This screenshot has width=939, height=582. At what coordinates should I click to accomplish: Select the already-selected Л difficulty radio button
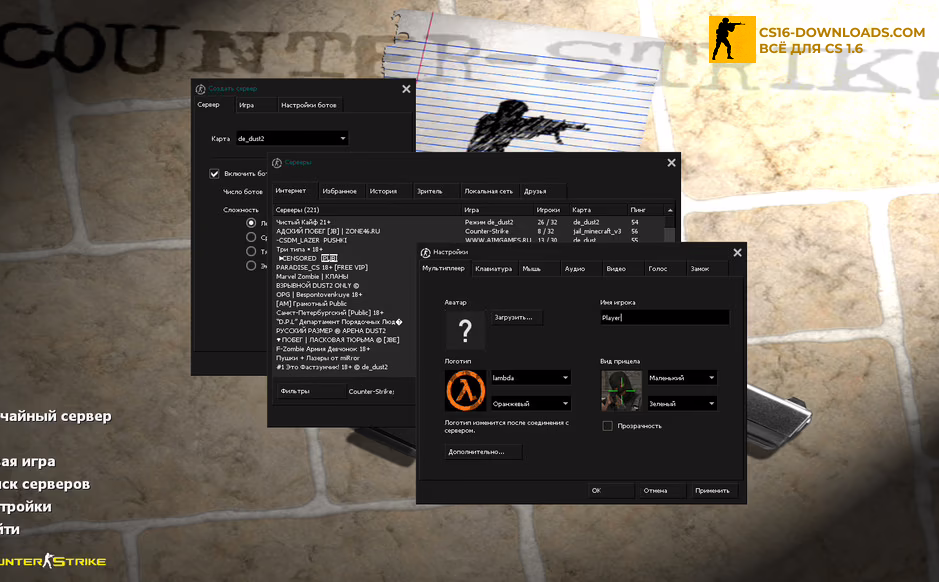pyautogui.click(x=251, y=223)
